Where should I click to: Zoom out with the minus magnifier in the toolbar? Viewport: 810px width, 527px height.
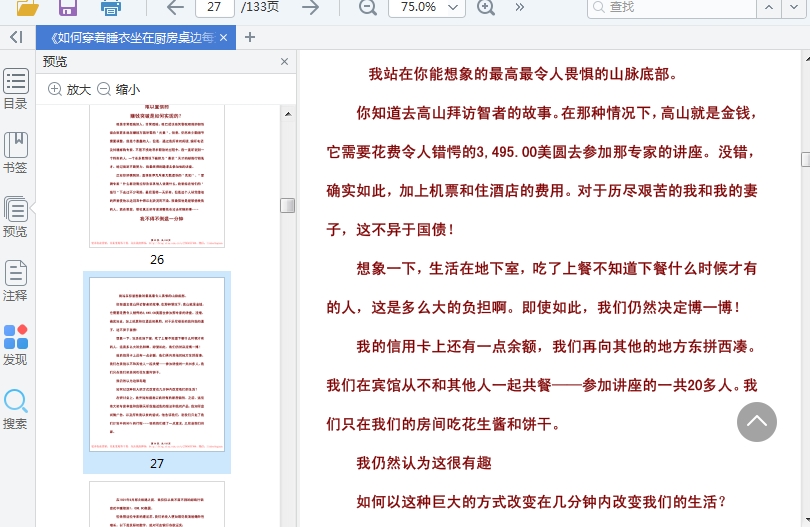coord(367,7)
